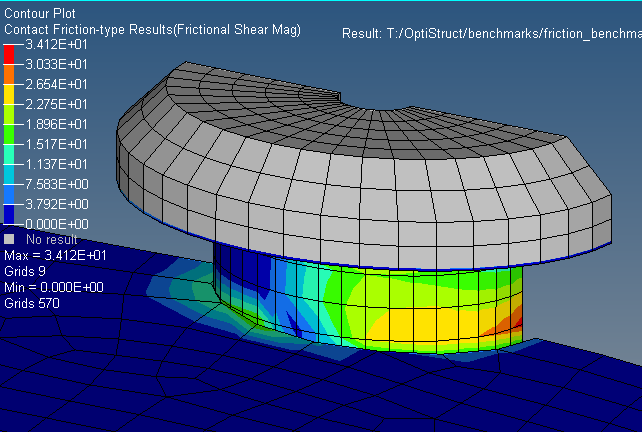
Task: Select legend value 1.896E+01
Action: 57,124
